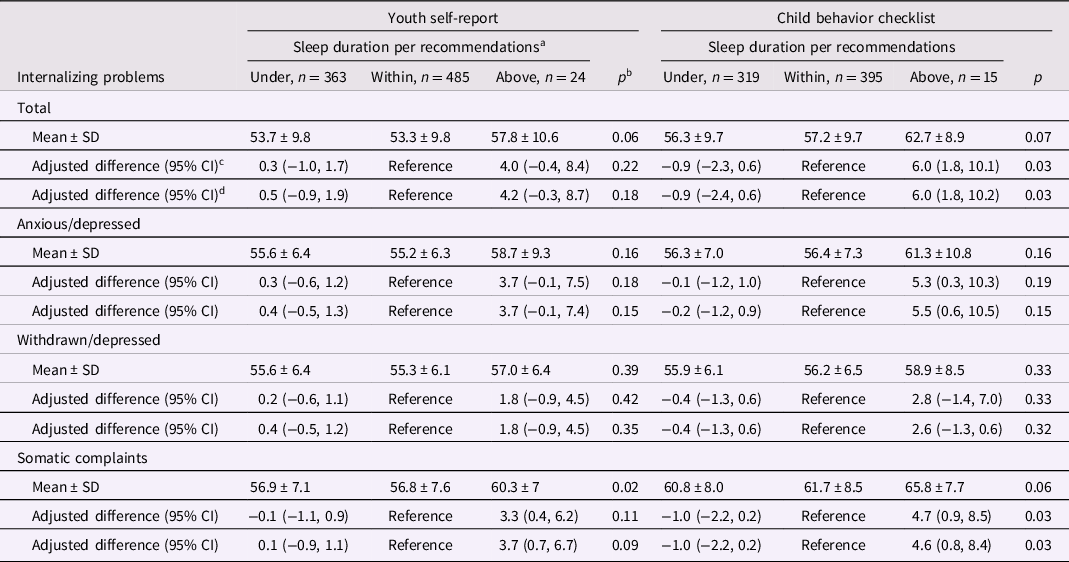Open footnote b beside the p header
1069x562 pixels.
629,74
